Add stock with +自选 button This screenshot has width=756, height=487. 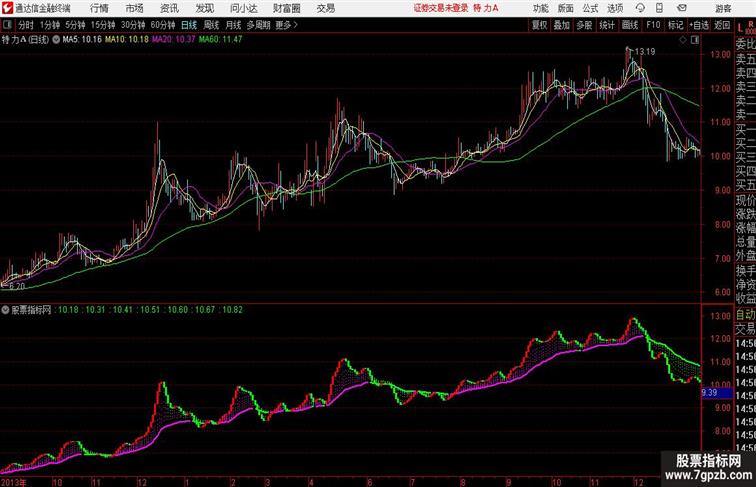pyautogui.click(x=699, y=25)
